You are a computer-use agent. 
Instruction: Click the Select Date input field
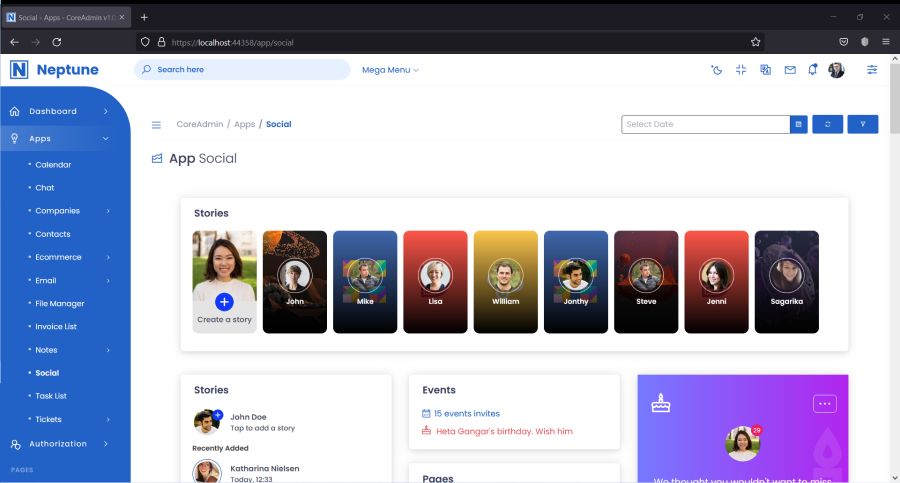click(705, 124)
